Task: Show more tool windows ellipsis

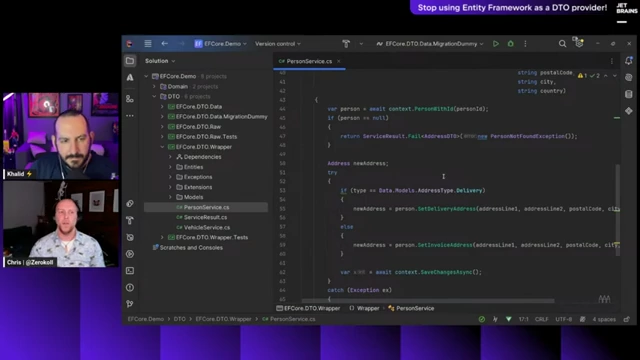Action: (130, 116)
